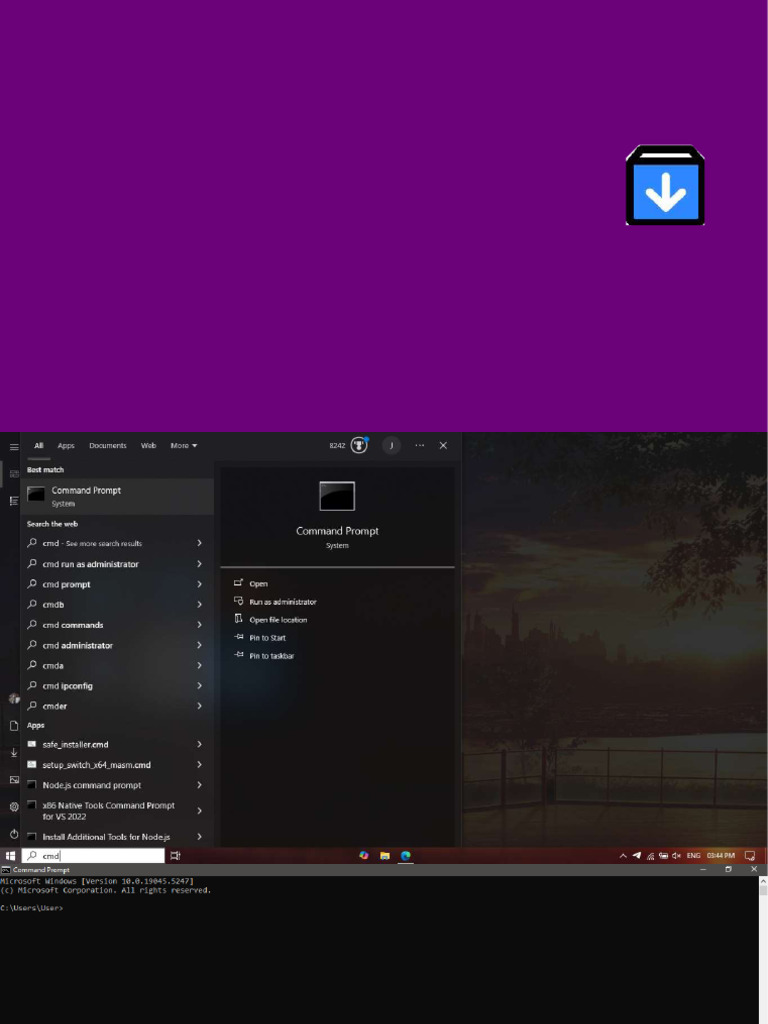768x1024 pixels.
Task: Click Open file location
Action: (278, 620)
